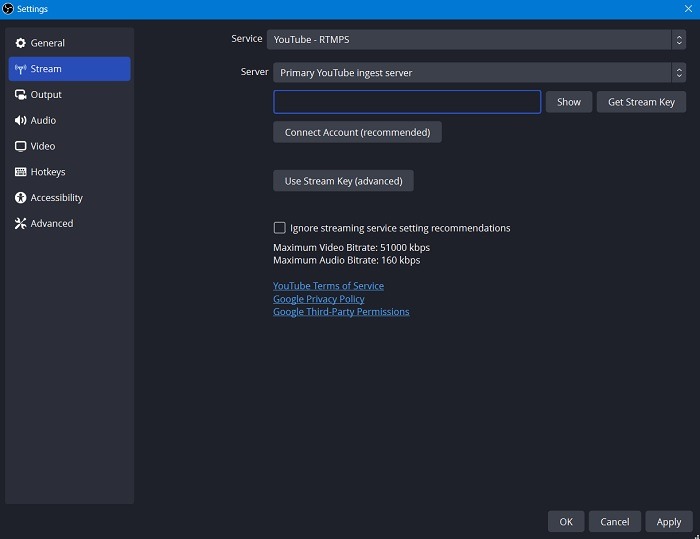The width and height of the screenshot is (700, 539).
Task: Focus the stream key input field
Action: pyautogui.click(x=407, y=102)
